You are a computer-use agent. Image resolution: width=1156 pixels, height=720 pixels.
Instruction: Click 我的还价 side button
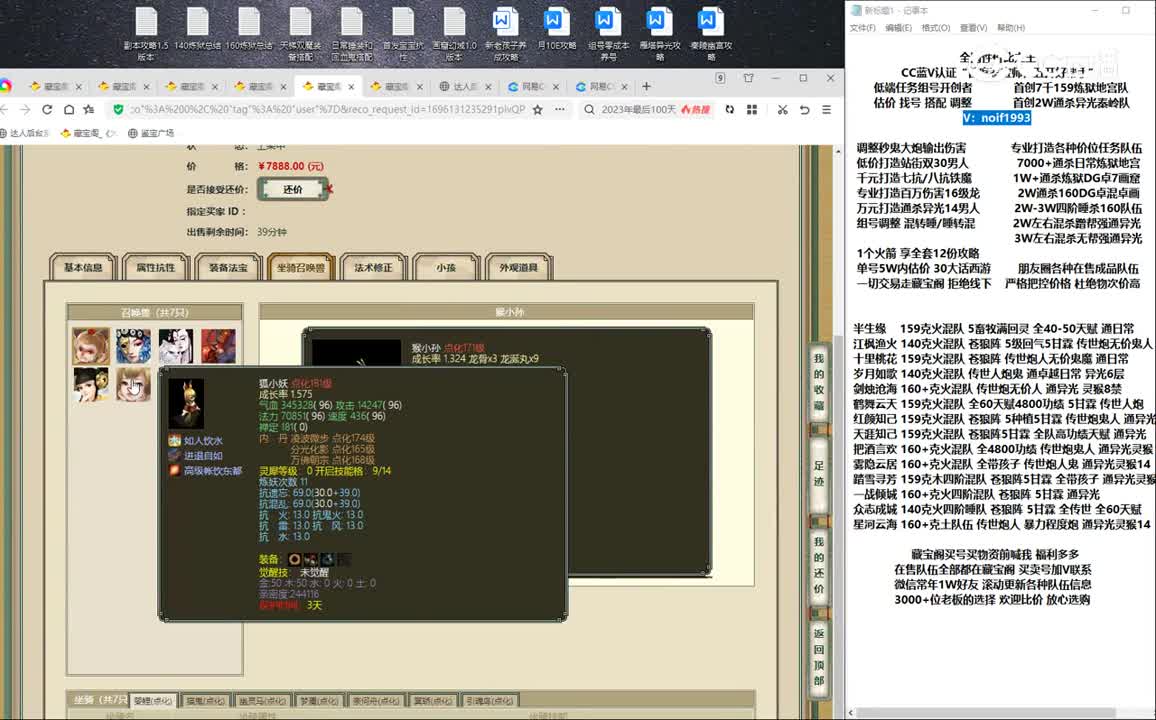[x=818, y=565]
